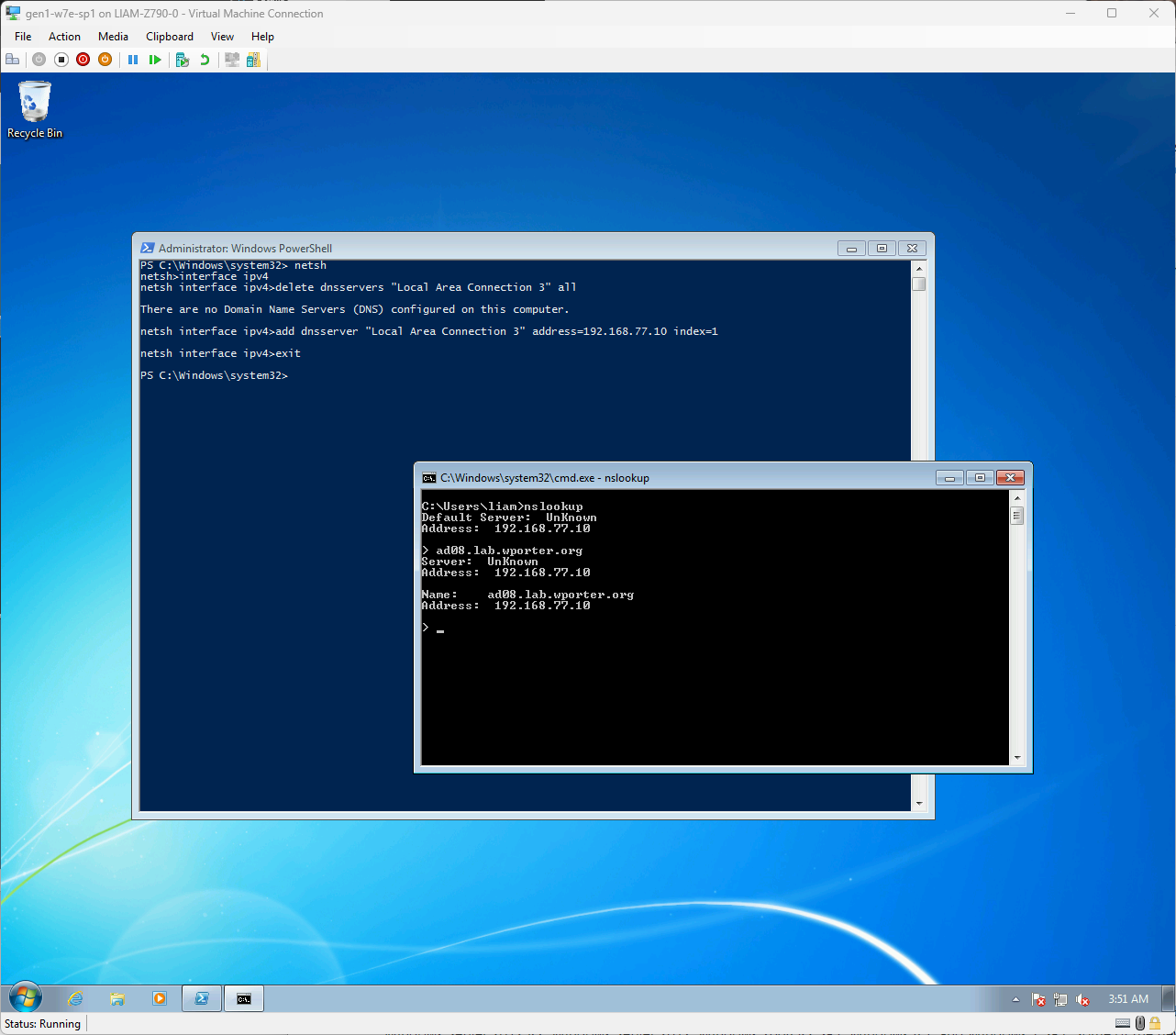The height and width of the screenshot is (1035, 1176).
Task: Click cmd window scrollbar down arrow
Action: point(1016,758)
